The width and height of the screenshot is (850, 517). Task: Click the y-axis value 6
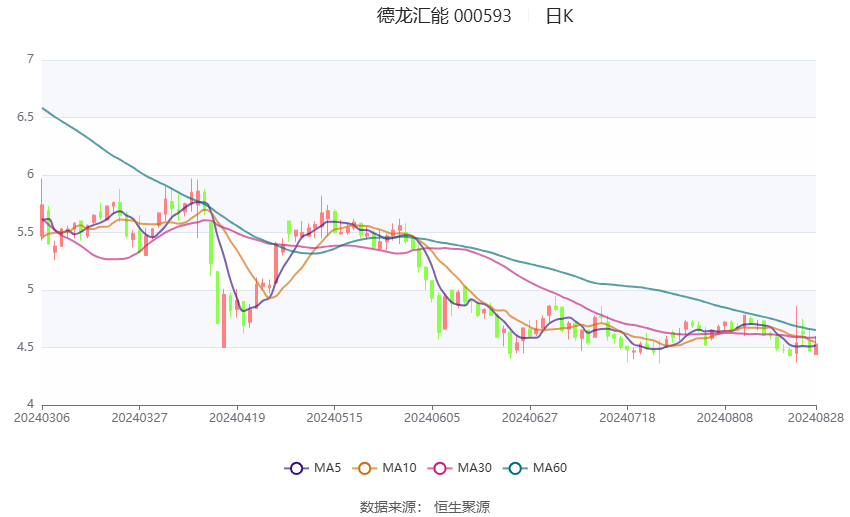30,175
